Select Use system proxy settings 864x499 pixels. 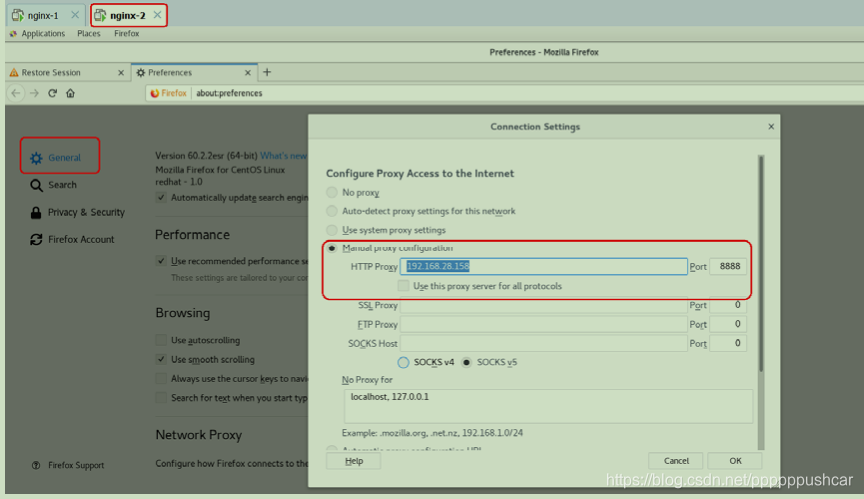(x=332, y=230)
